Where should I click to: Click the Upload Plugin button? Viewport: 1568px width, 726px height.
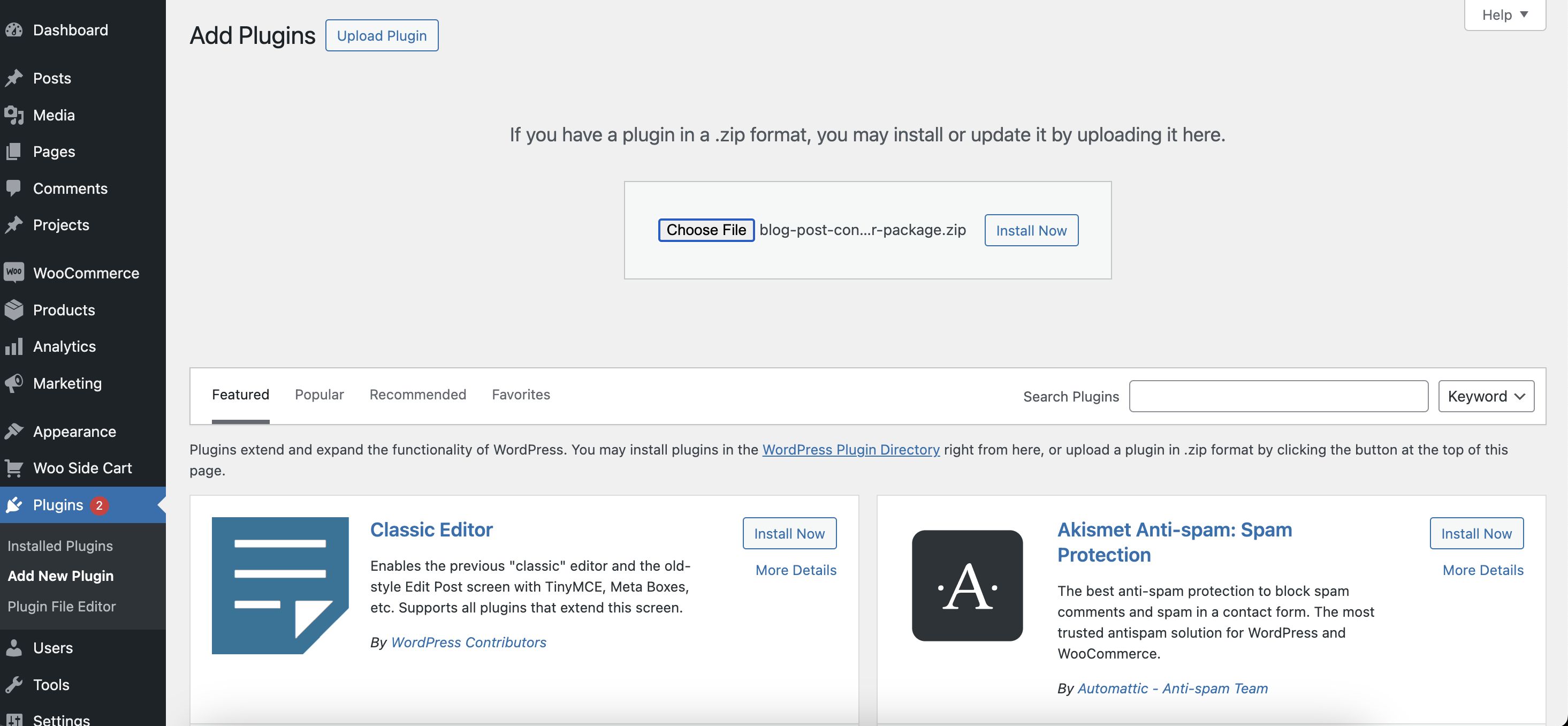coord(382,35)
